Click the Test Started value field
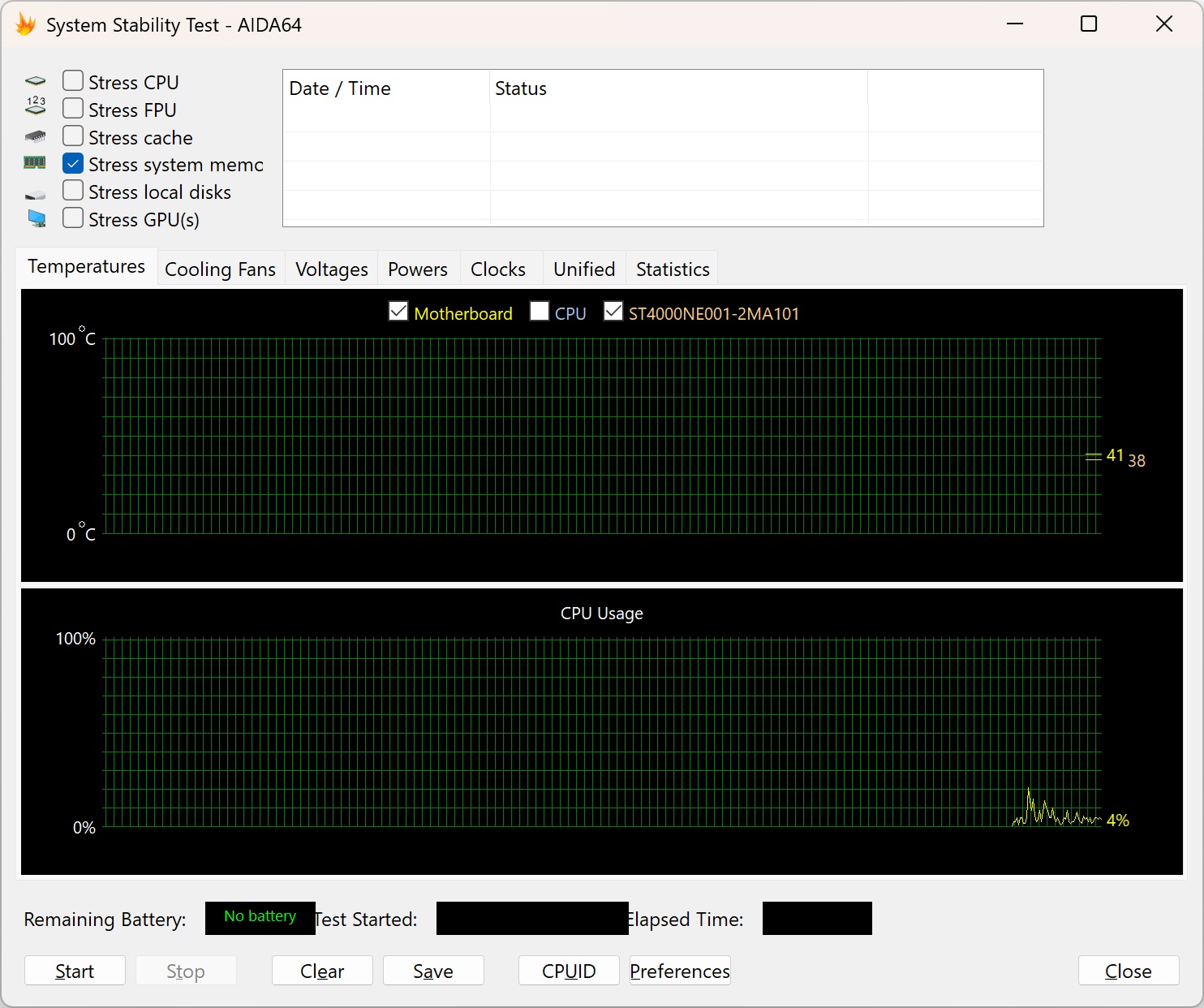 click(532, 918)
